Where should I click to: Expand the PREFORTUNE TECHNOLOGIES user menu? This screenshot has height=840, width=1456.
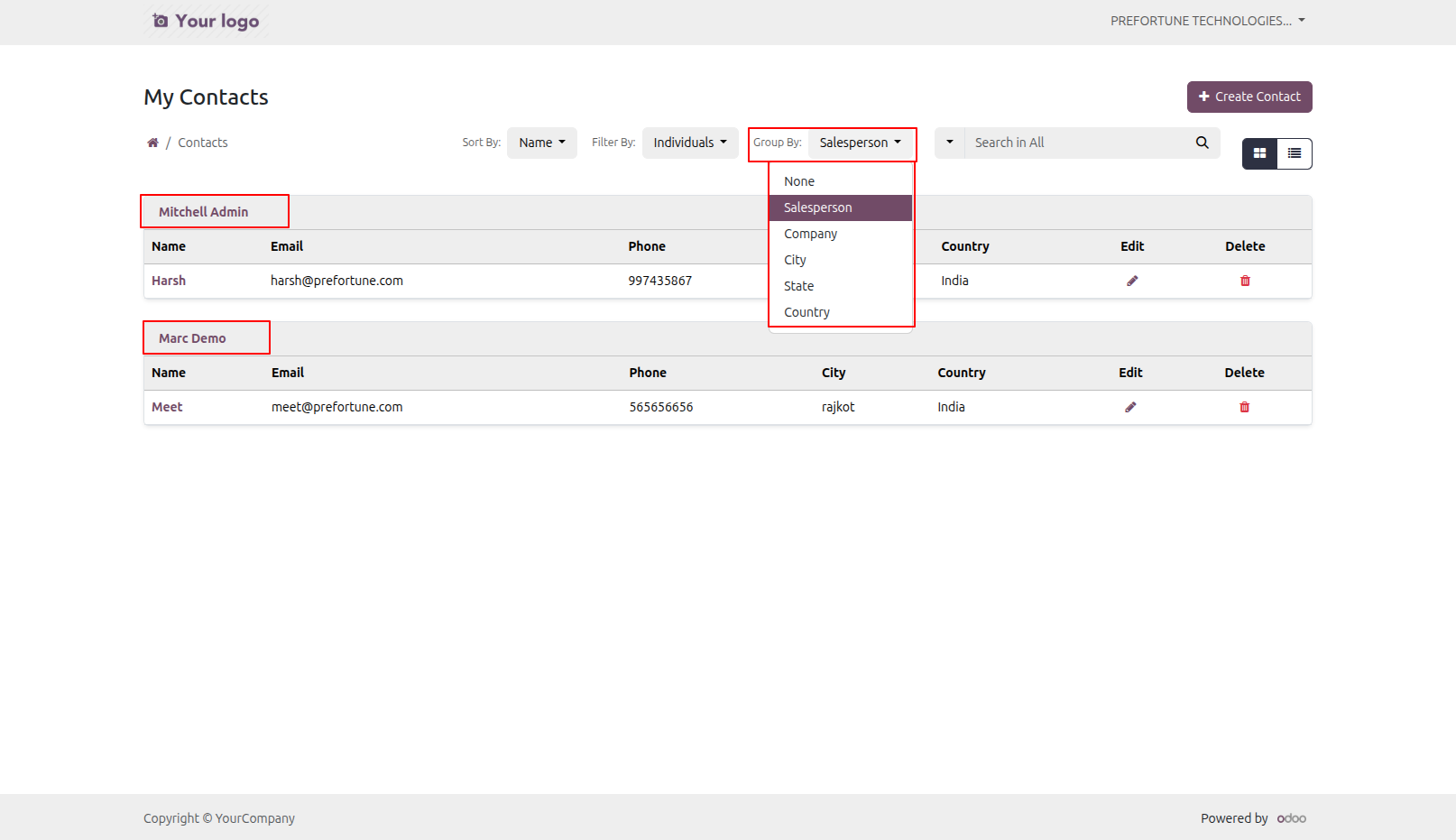pyautogui.click(x=1208, y=21)
